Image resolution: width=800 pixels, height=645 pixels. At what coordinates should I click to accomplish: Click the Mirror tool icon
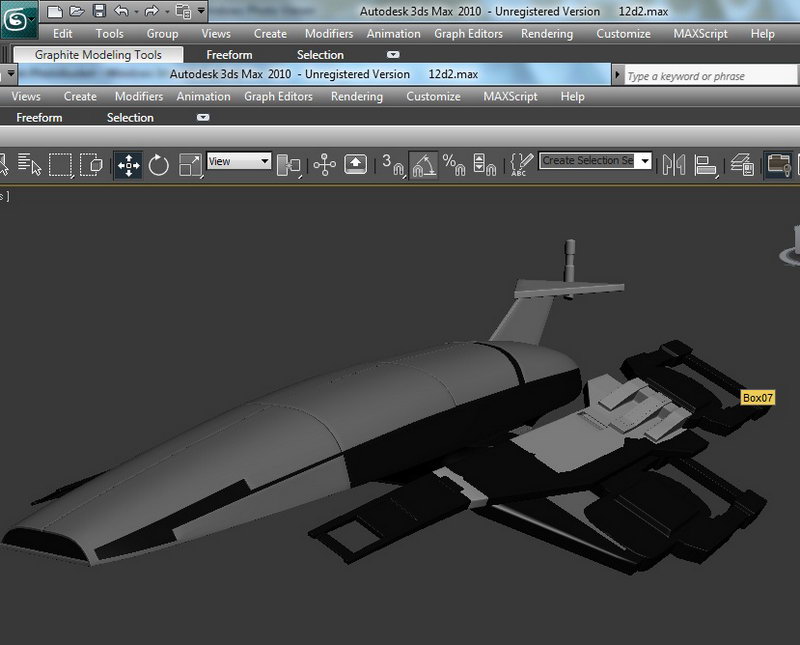click(673, 165)
